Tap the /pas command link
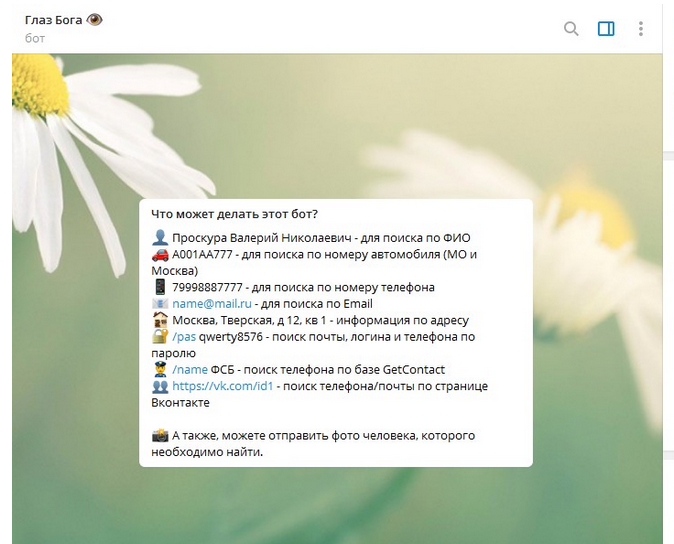Viewport: 674px width, 544px height. [184, 337]
